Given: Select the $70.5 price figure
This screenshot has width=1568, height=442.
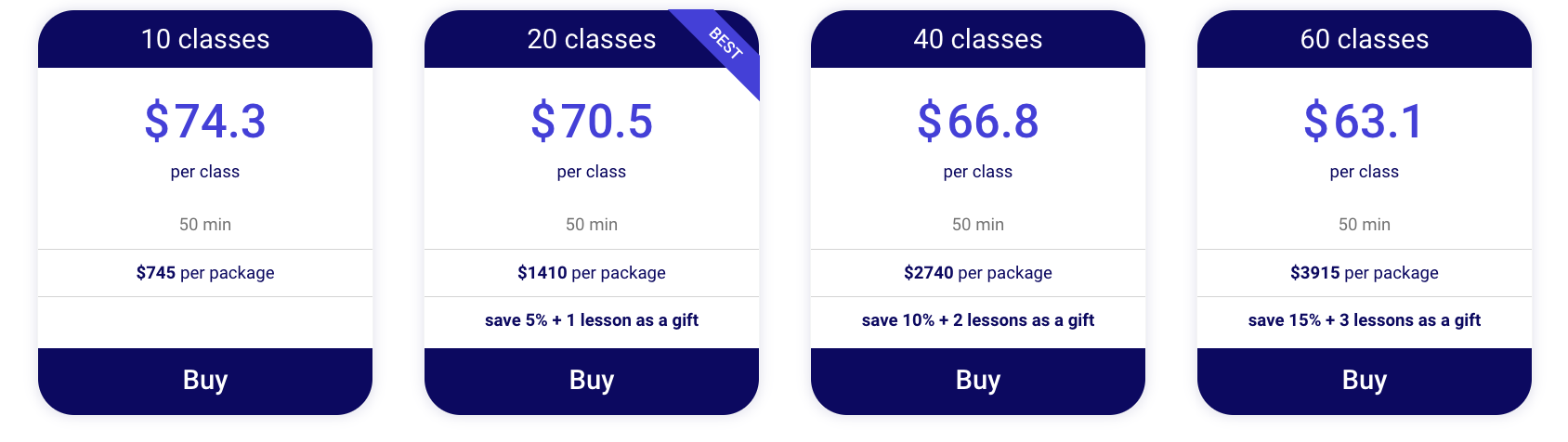Looking at the screenshot, I should [x=592, y=122].
